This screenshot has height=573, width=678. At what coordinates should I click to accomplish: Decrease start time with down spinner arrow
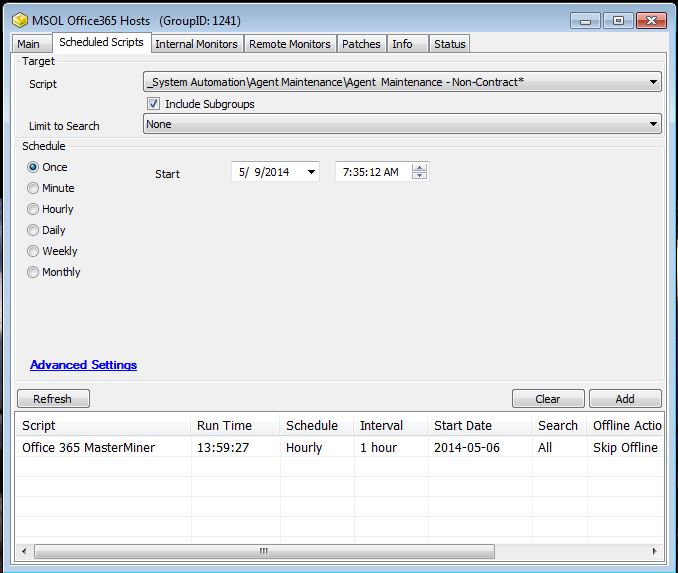pos(419,175)
